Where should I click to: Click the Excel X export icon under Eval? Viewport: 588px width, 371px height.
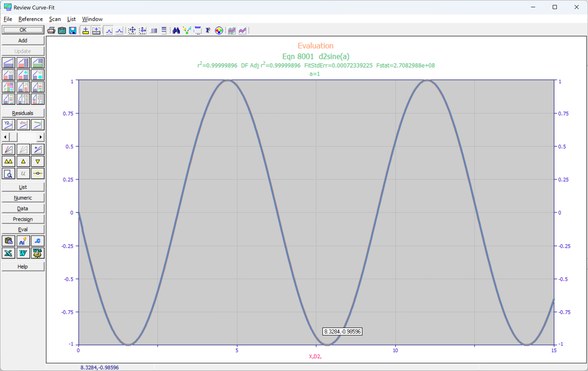(x=8, y=253)
